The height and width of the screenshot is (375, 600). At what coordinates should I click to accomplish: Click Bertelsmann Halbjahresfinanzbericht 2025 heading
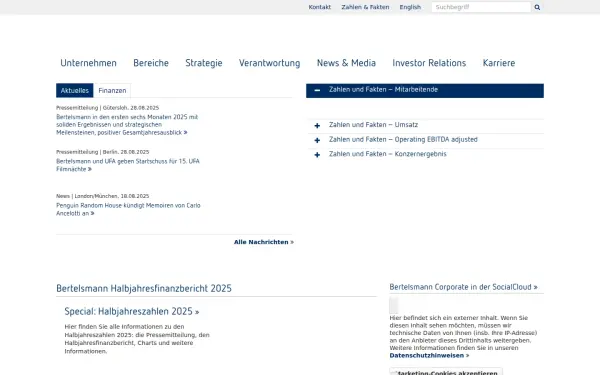coord(144,288)
